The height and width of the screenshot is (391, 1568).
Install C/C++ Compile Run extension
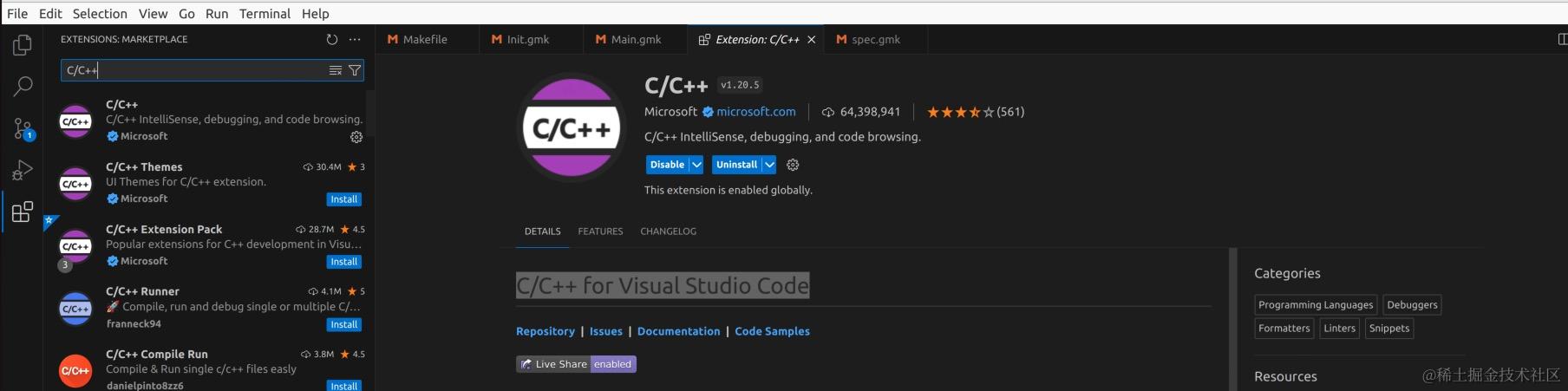pyautogui.click(x=343, y=386)
